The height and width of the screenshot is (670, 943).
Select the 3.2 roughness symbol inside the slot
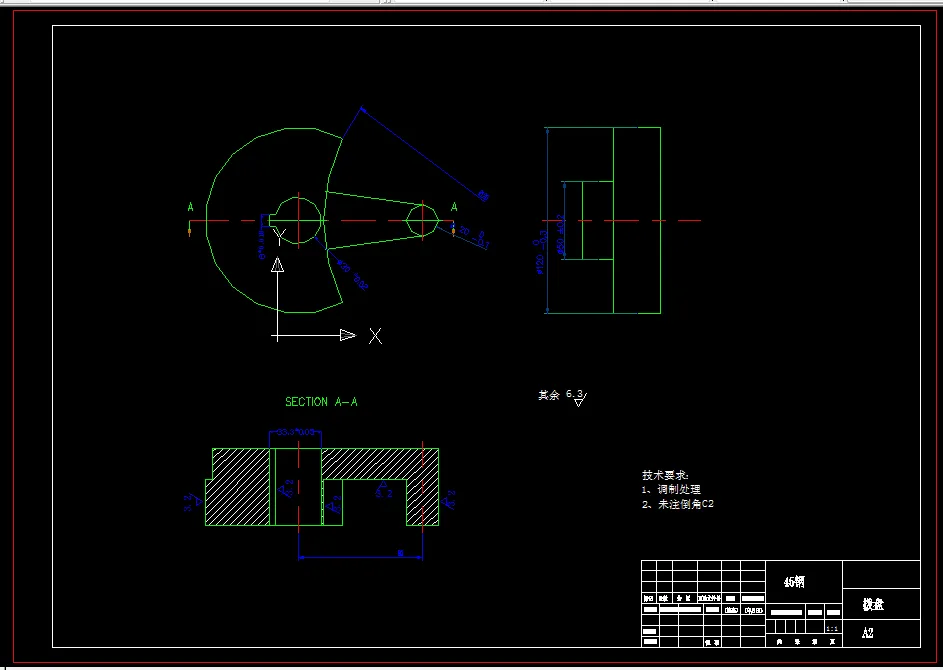pyautogui.click(x=382, y=489)
